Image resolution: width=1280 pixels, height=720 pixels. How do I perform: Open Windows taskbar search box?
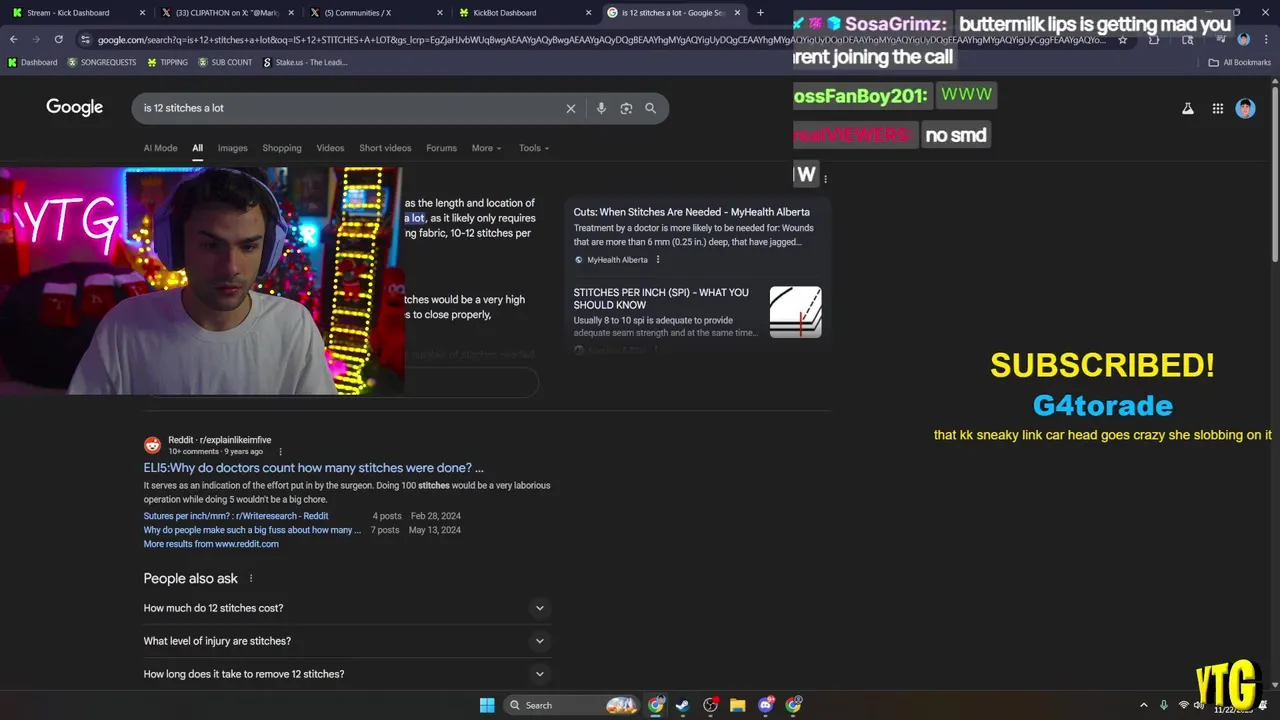tap(573, 705)
